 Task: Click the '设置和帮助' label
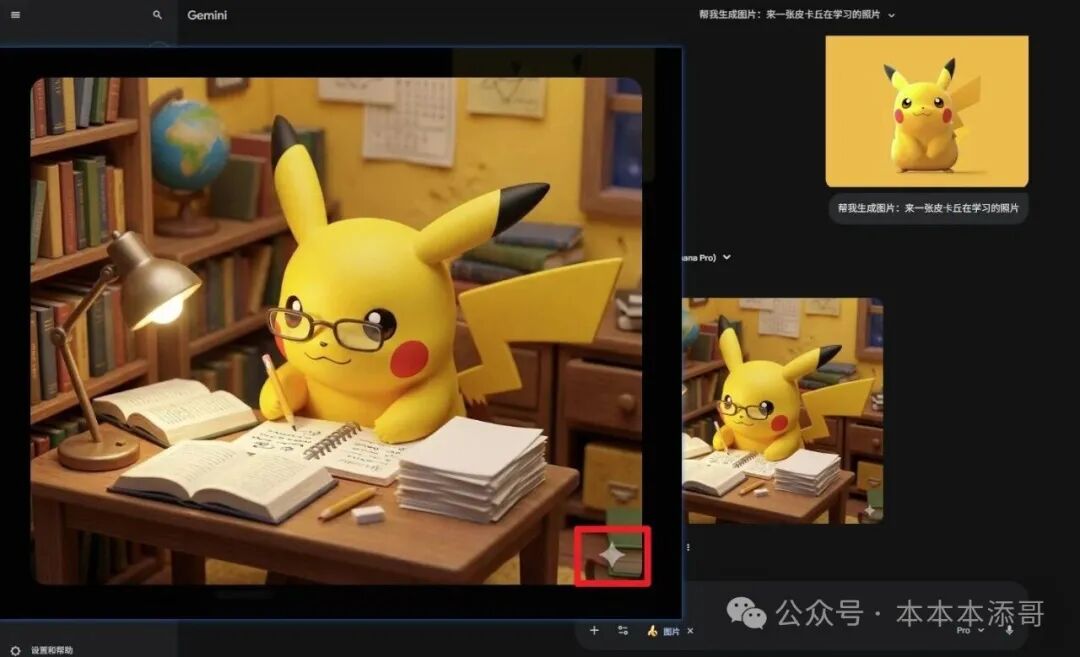(52, 650)
